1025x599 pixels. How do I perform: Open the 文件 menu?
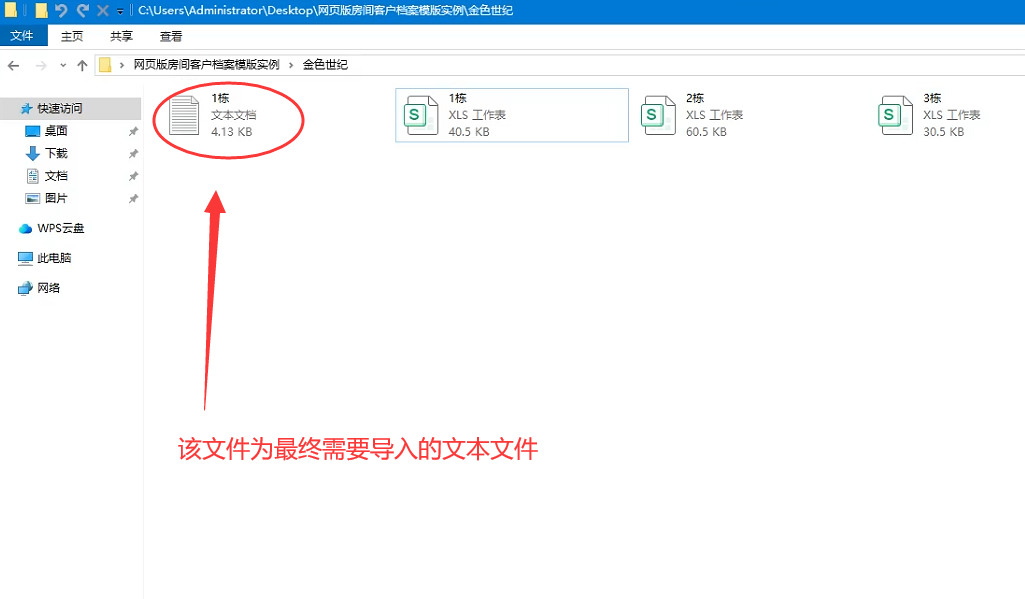point(22,36)
